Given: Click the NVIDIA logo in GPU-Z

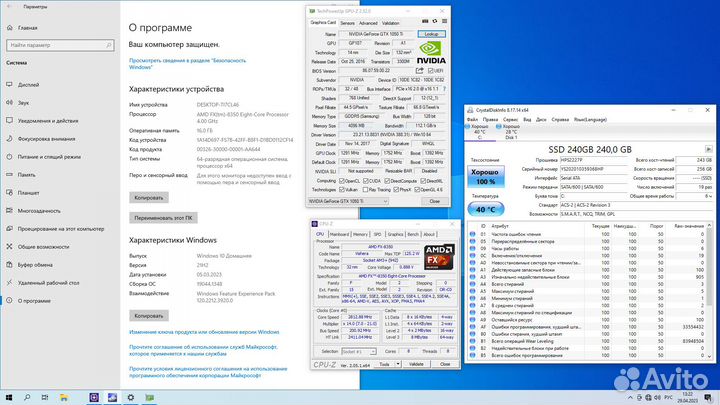Looking at the screenshot, I should point(431,53).
